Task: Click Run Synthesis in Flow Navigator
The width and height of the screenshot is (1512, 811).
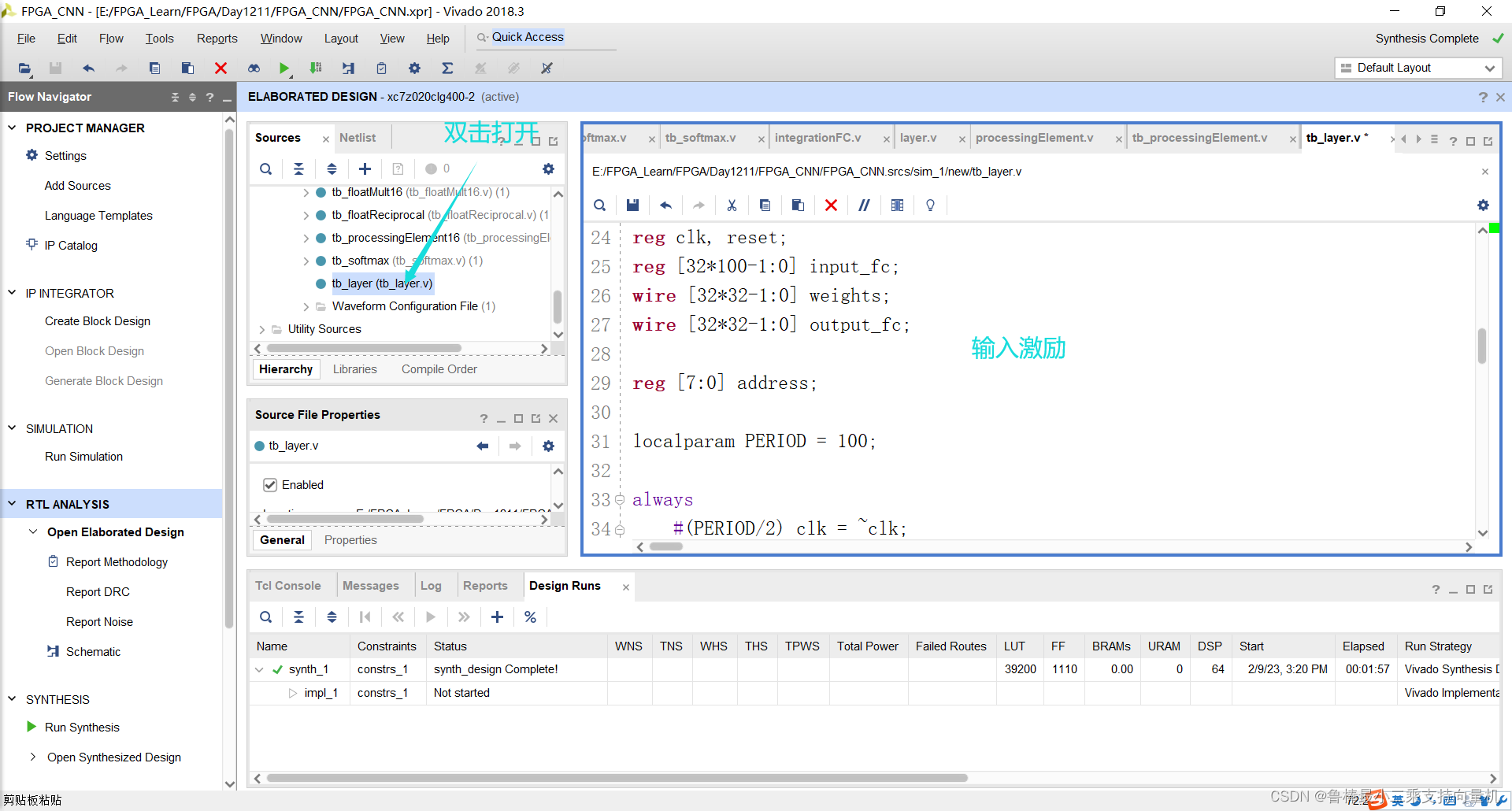Action: (x=82, y=728)
